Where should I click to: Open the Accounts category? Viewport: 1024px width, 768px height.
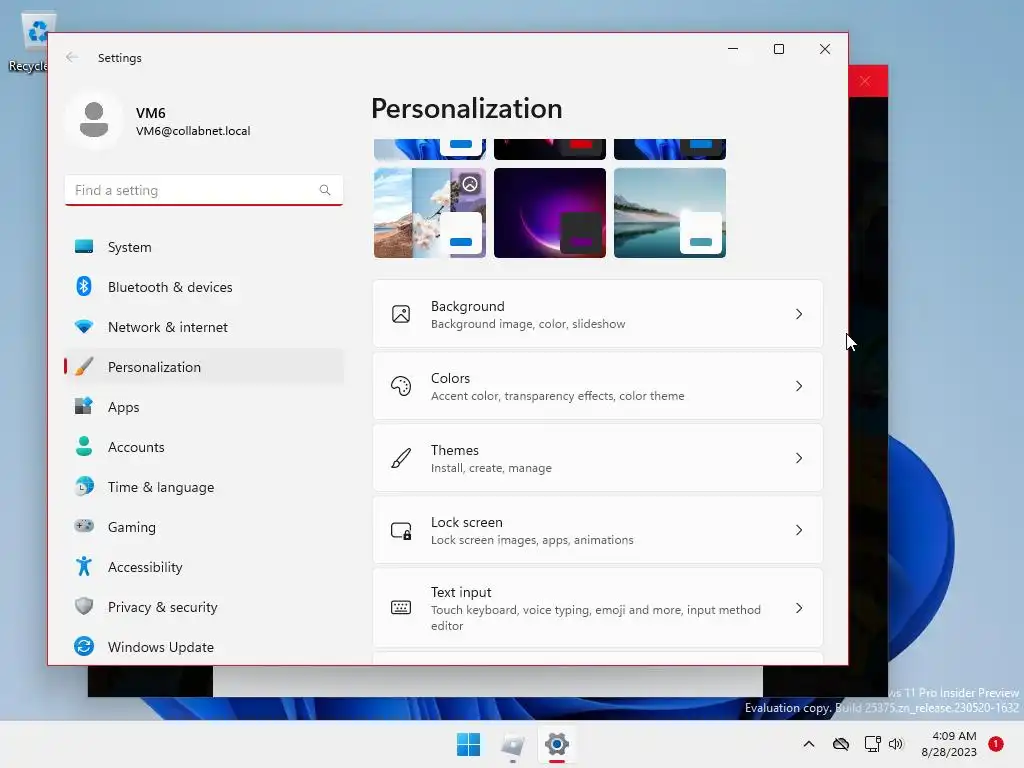tap(204, 447)
